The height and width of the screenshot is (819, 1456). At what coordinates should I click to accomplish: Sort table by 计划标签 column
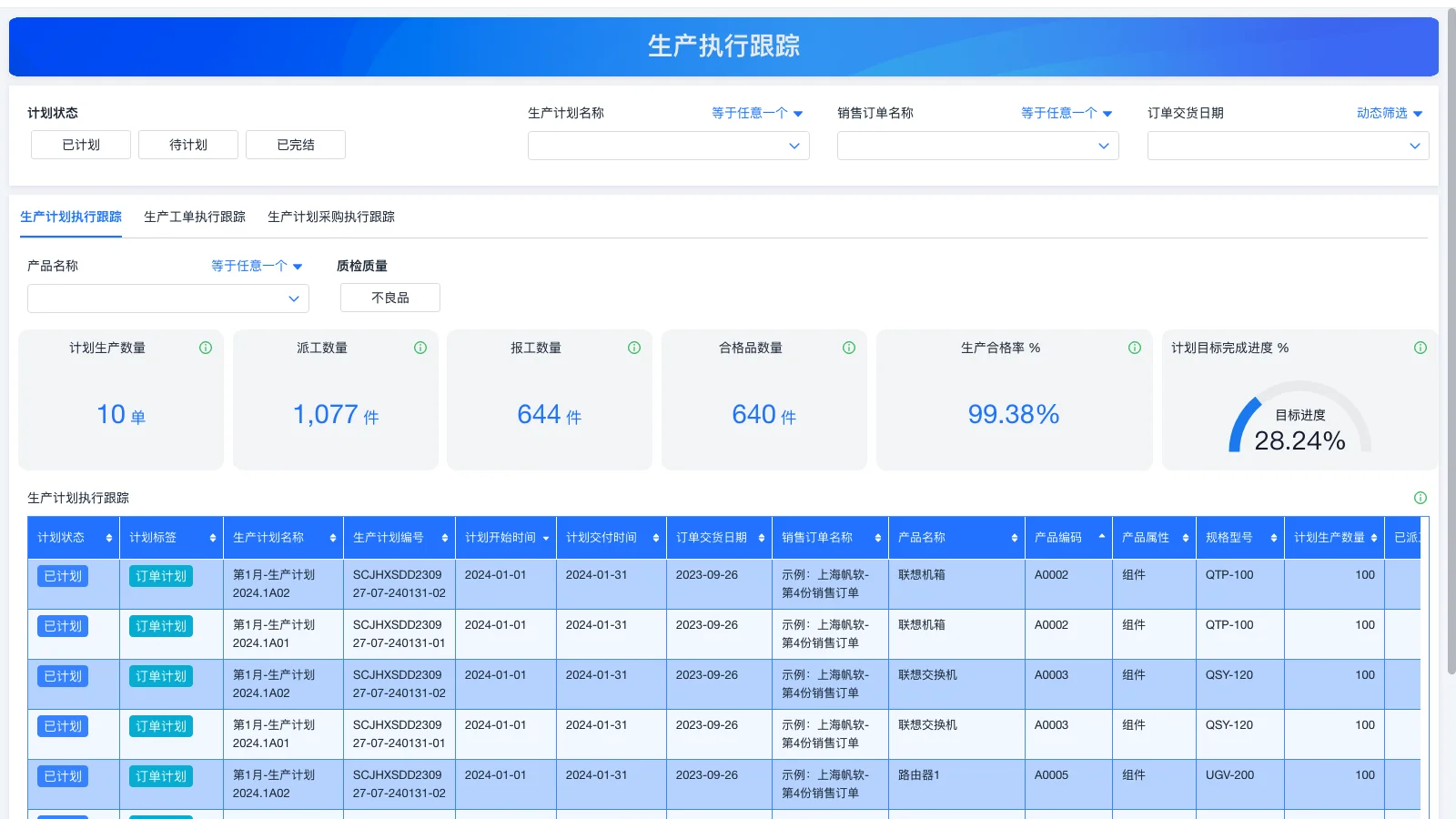pyautogui.click(x=213, y=538)
